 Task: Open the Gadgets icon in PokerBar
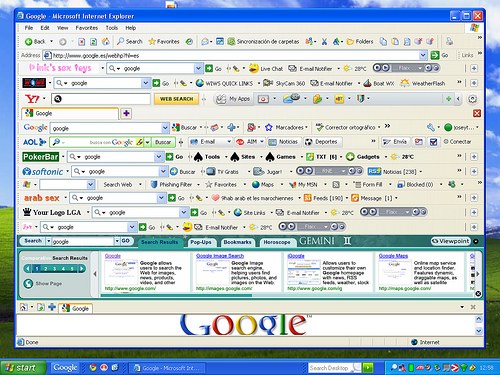[350, 157]
